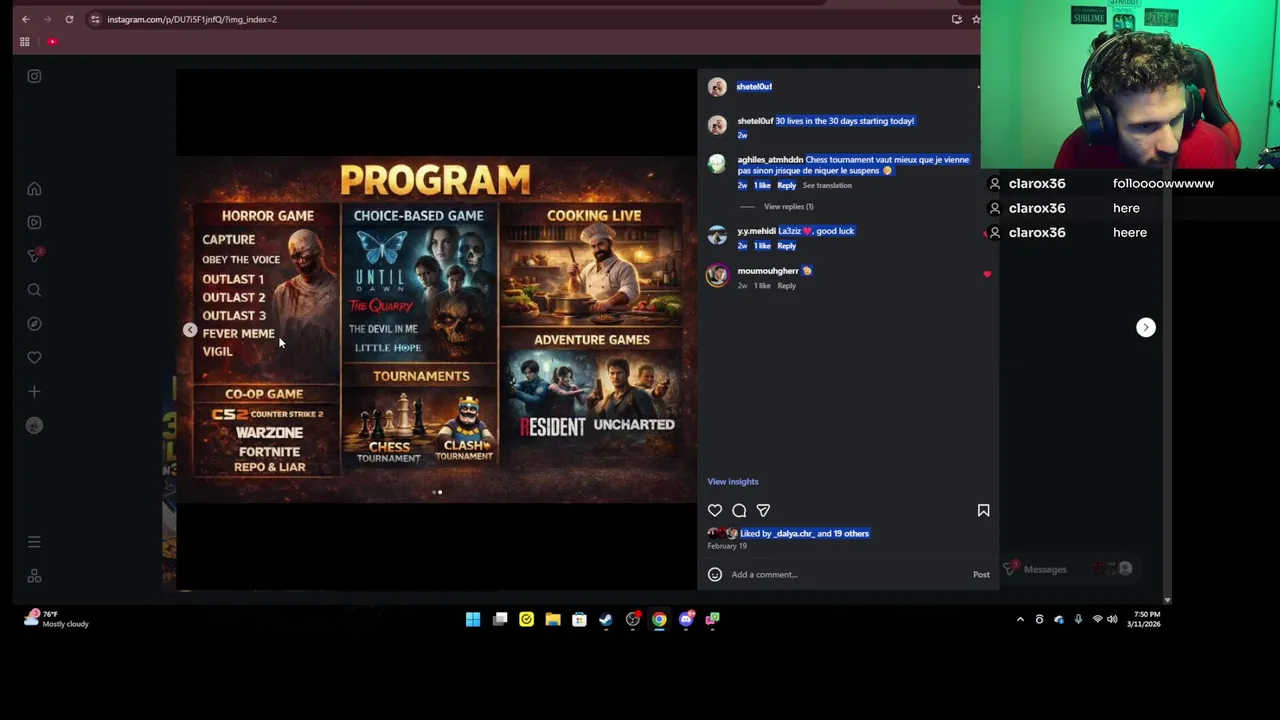Viewport: 1280px width, 720px height.
Task: Click the volume icon in system tray
Action: click(x=1112, y=619)
